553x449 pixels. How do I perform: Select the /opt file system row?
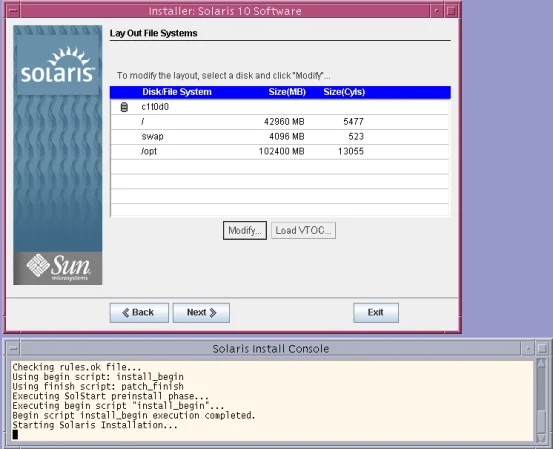[280, 151]
